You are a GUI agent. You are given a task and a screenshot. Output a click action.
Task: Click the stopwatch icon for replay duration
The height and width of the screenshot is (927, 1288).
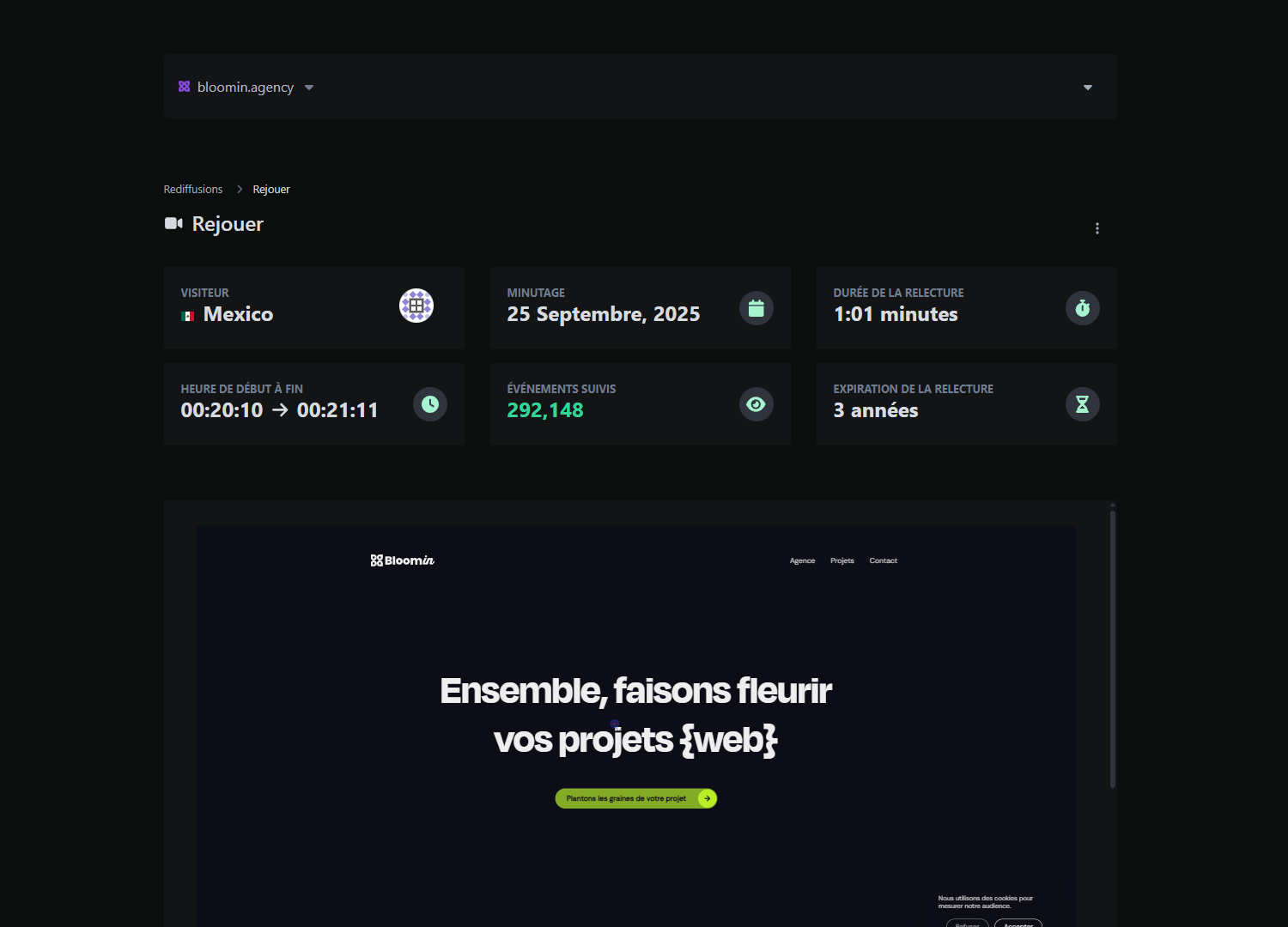(1082, 308)
